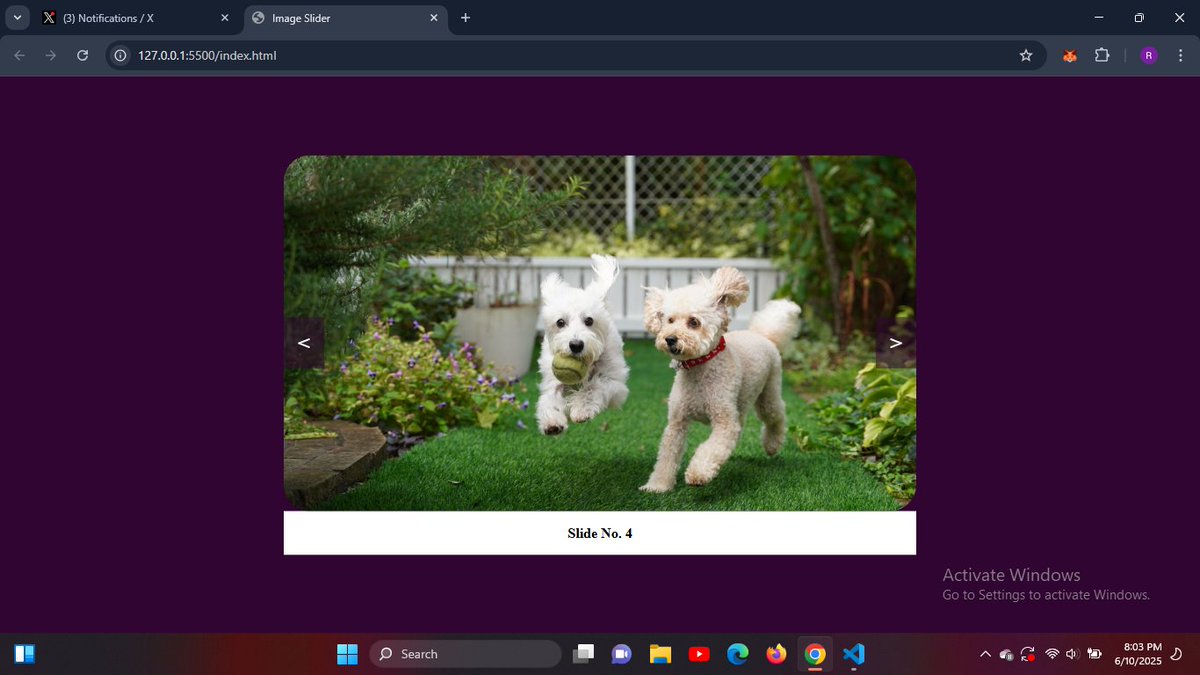Select the 'Slide No. 4' caption text

pyautogui.click(x=600, y=533)
